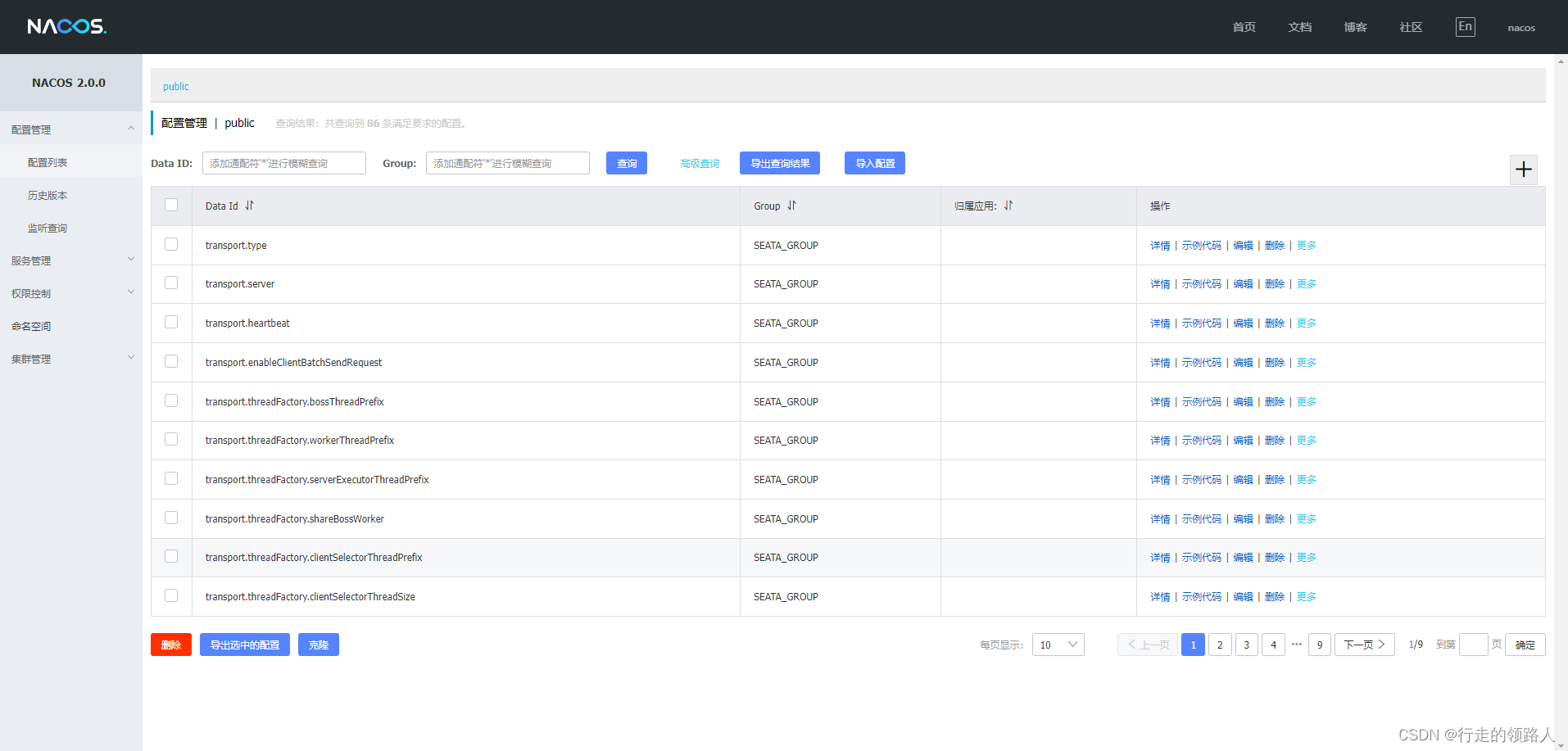This screenshot has width=1568, height=751.
Task: Sort by Data Id column arrows
Action: click(250, 206)
